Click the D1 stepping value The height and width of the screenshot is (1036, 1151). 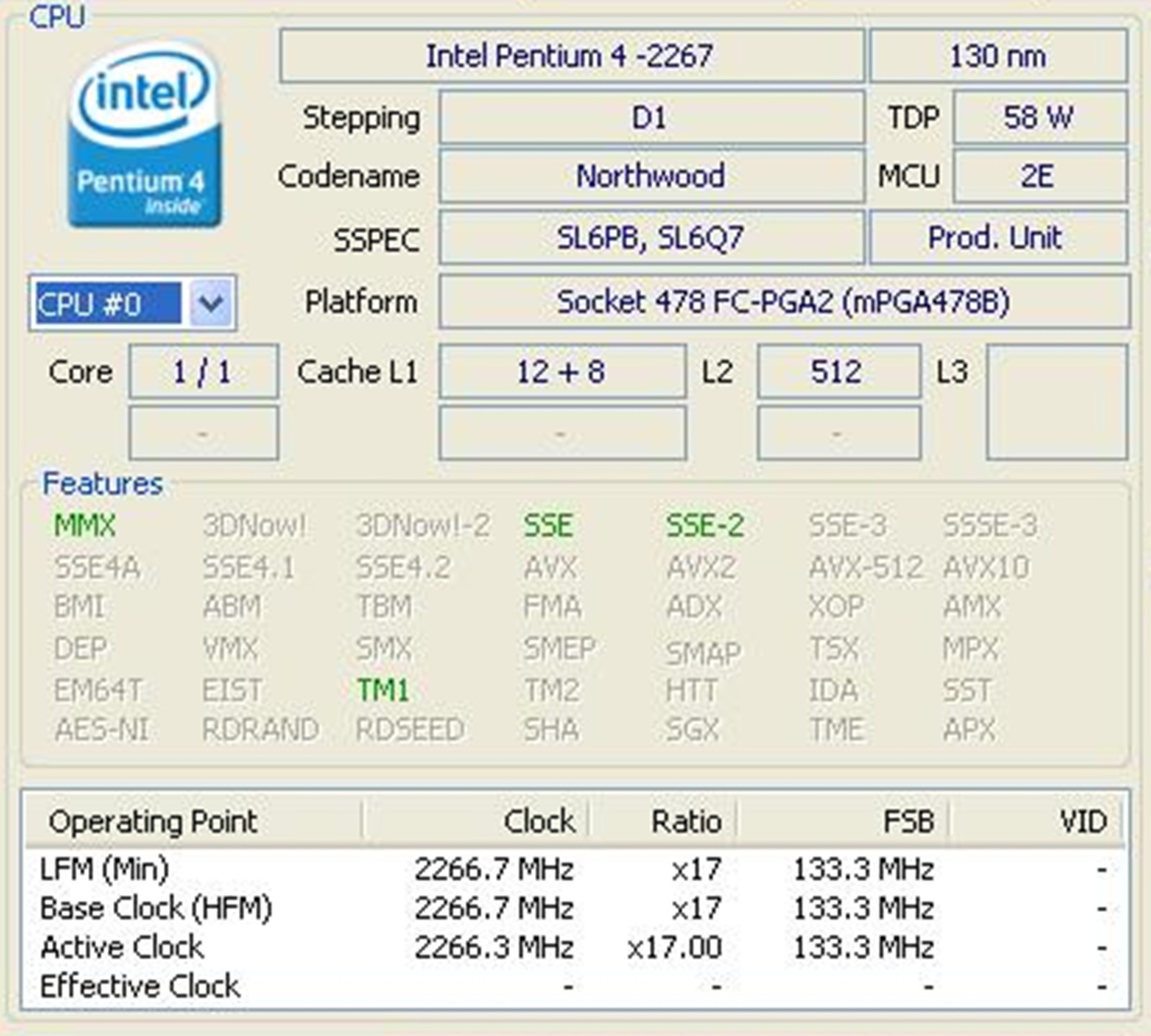(x=651, y=117)
